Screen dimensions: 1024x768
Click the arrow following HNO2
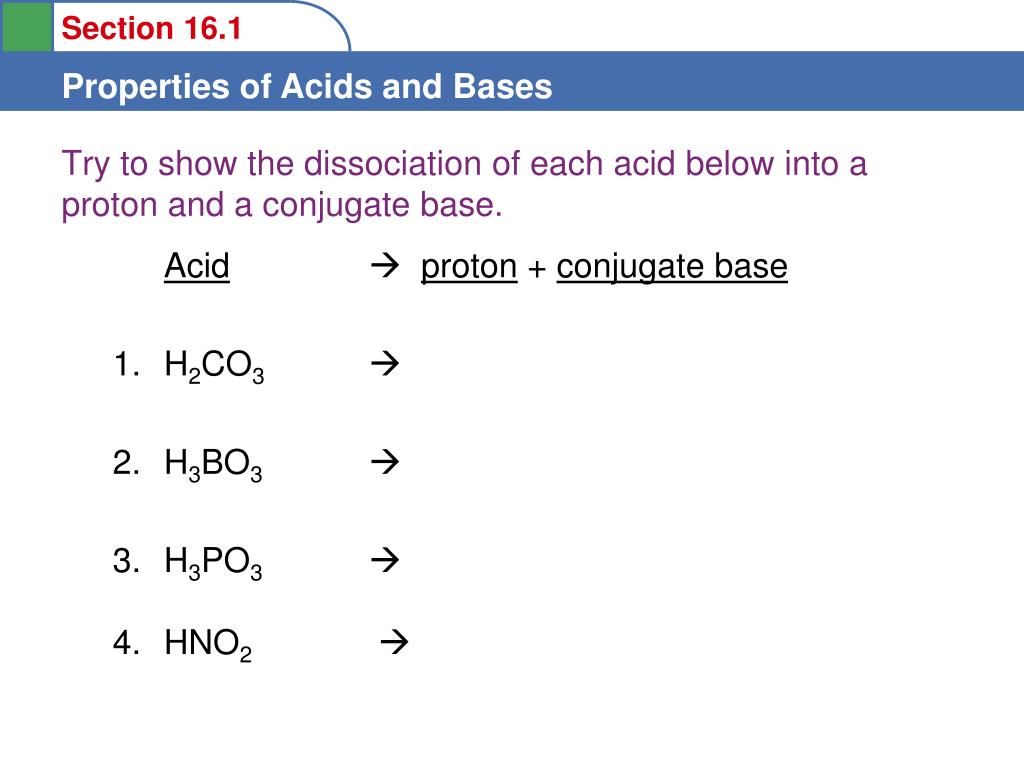coord(394,642)
